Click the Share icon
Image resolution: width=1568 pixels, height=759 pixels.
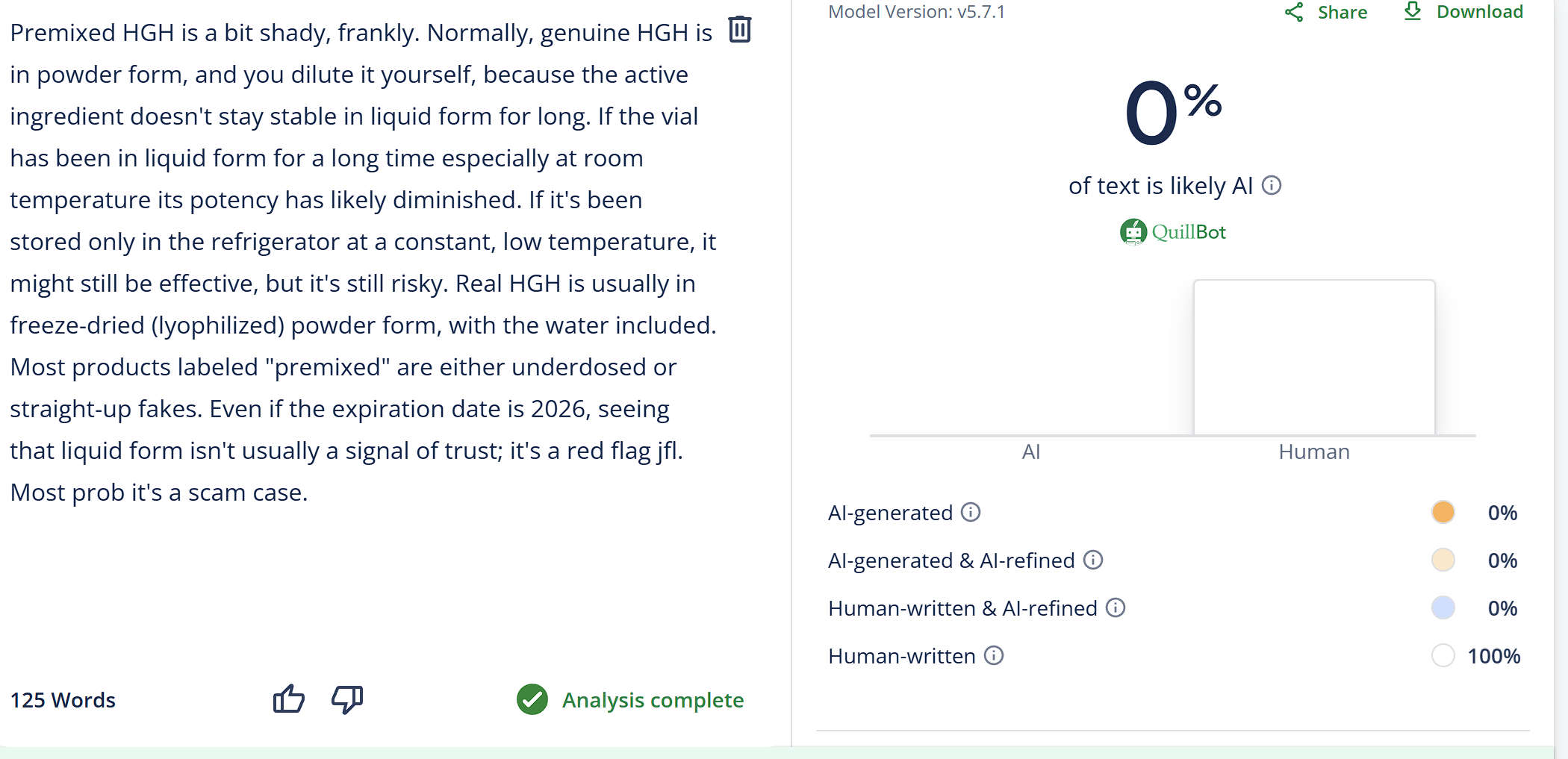click(1294, 12)
